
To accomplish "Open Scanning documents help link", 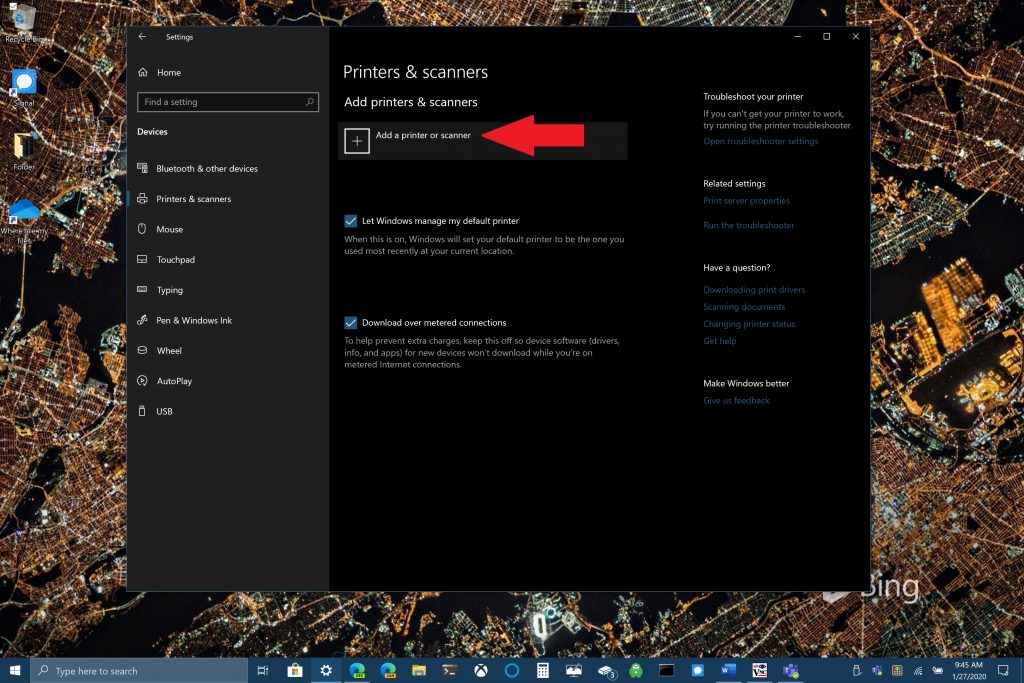I will pos(744,307).
